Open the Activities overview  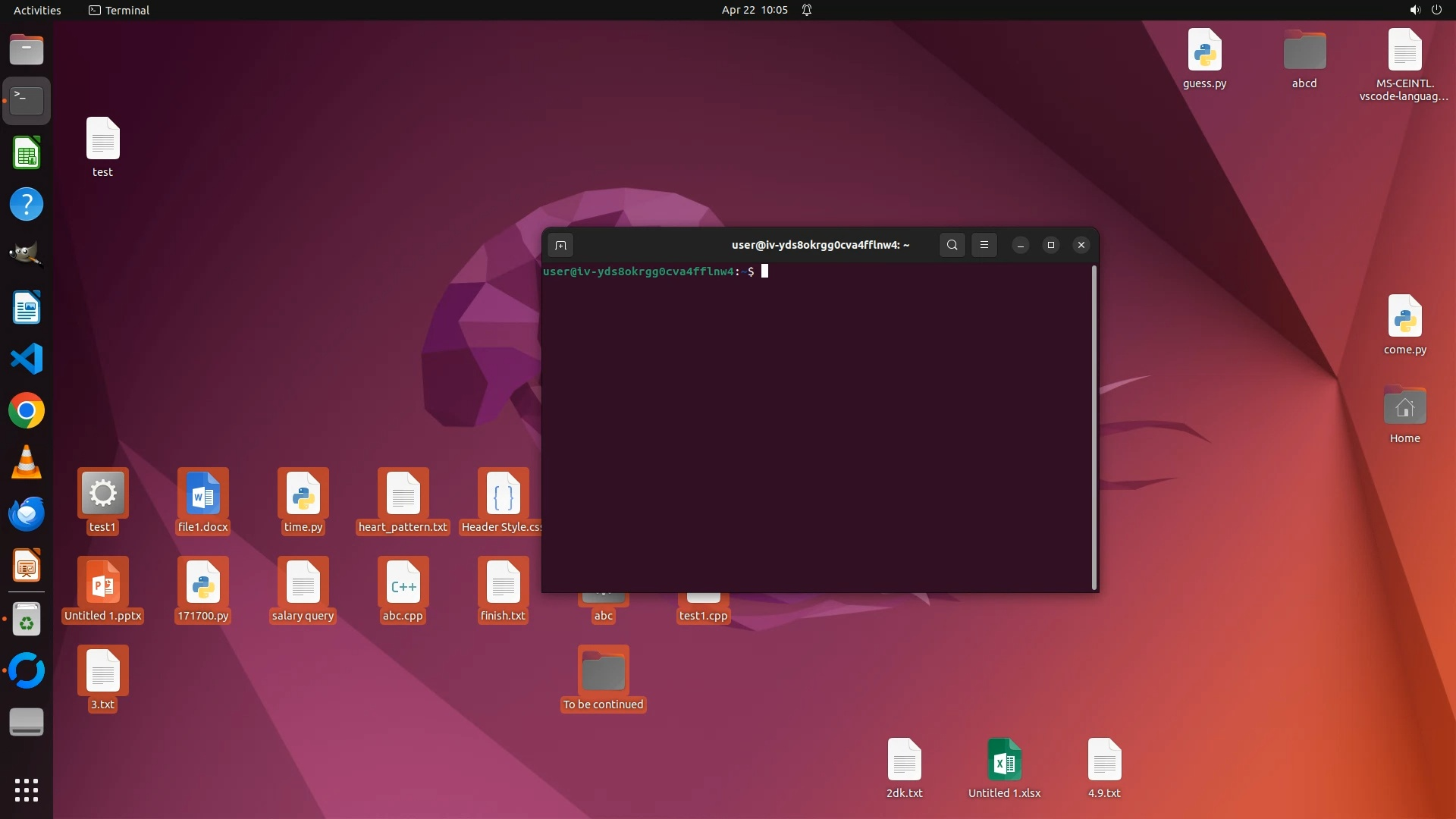(x=37, y=10)
